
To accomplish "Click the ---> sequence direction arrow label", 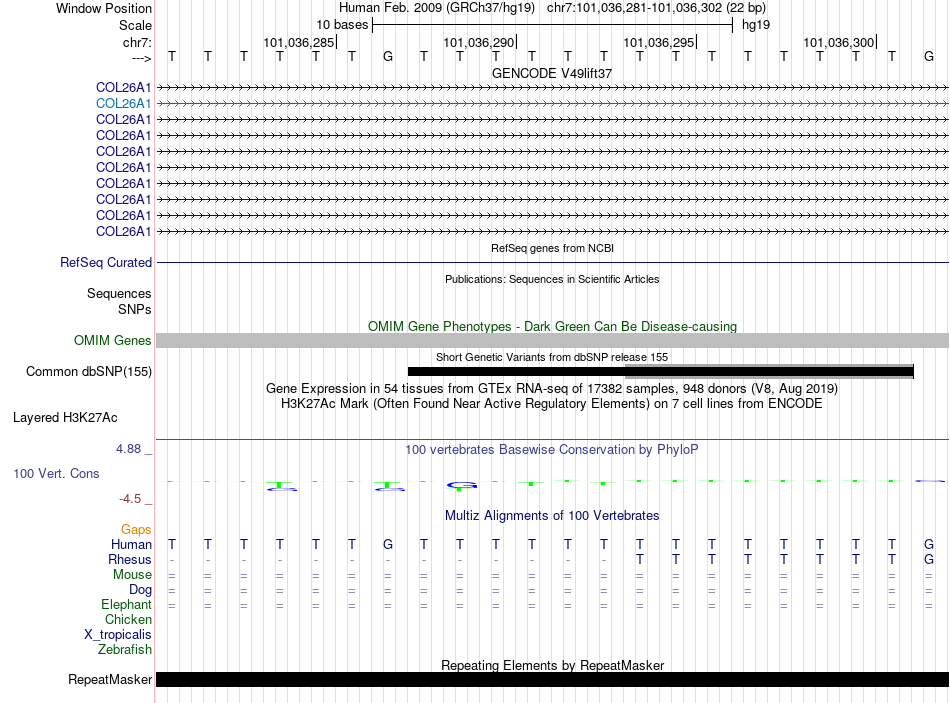I will tap(141, 58).
